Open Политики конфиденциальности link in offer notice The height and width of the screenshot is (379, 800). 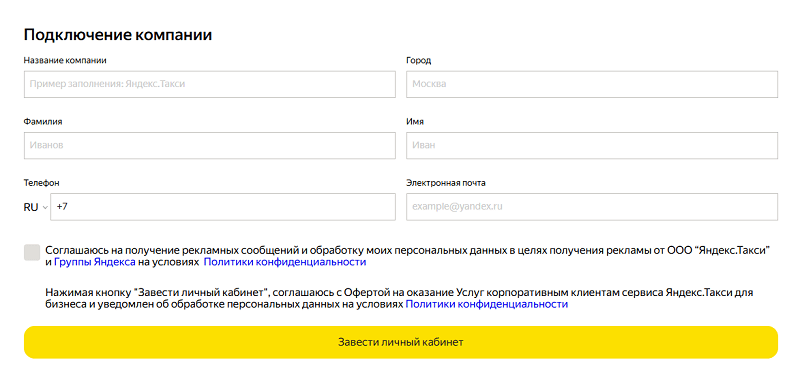(x=487, y=305)
